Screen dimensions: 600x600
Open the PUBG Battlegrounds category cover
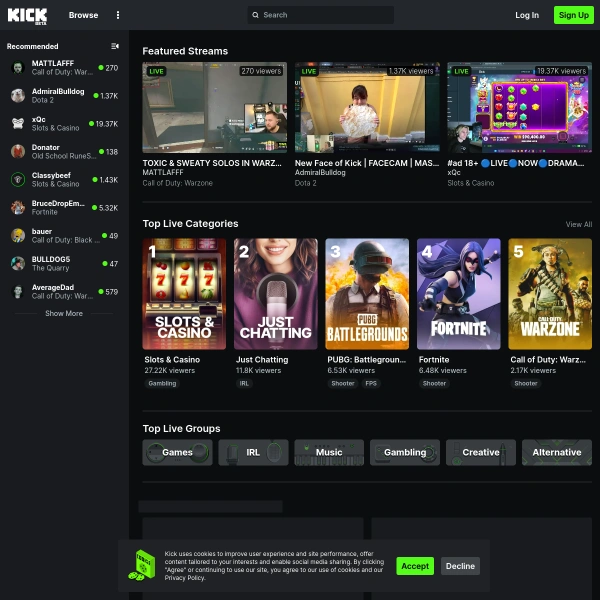coord(367,294)
